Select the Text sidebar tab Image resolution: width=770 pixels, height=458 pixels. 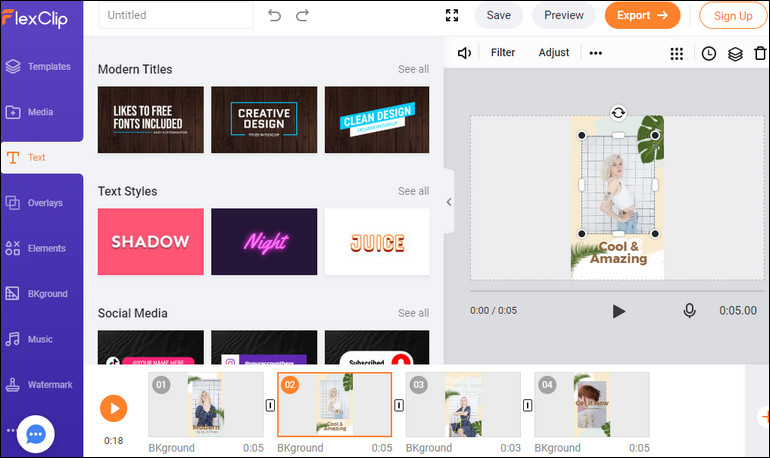42,158
